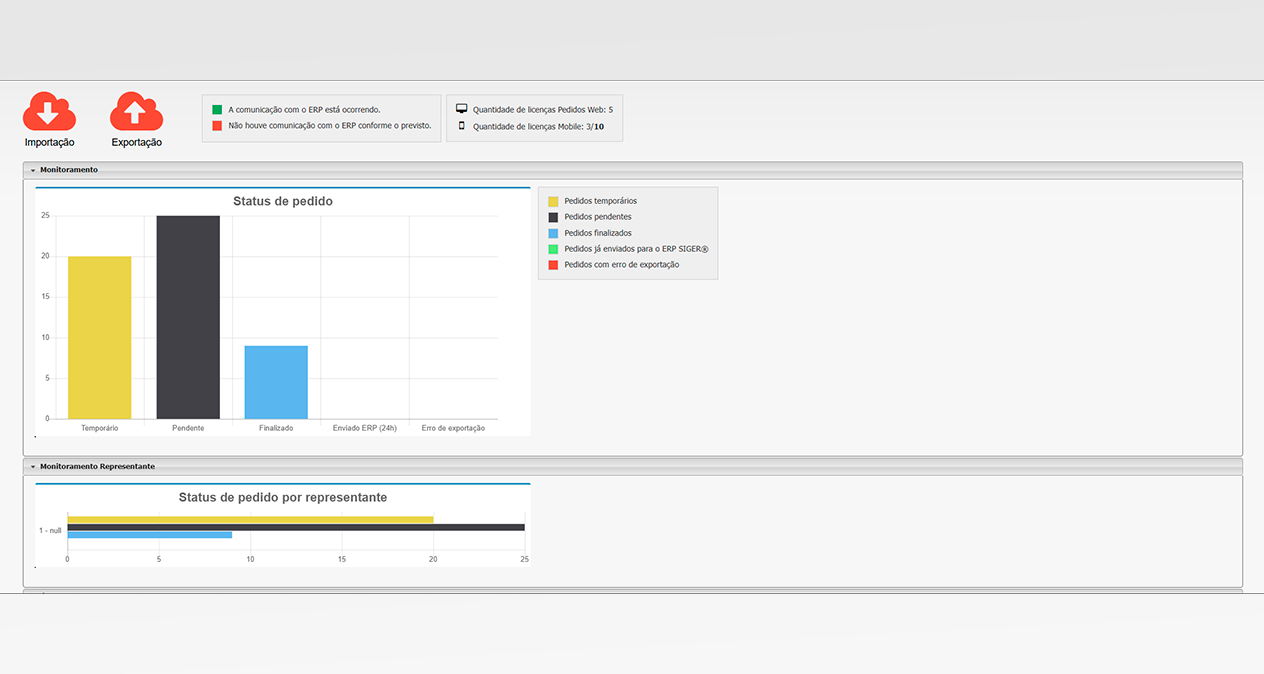Click the Monitoramento panel header title
1264x674 pixels.
69,170
